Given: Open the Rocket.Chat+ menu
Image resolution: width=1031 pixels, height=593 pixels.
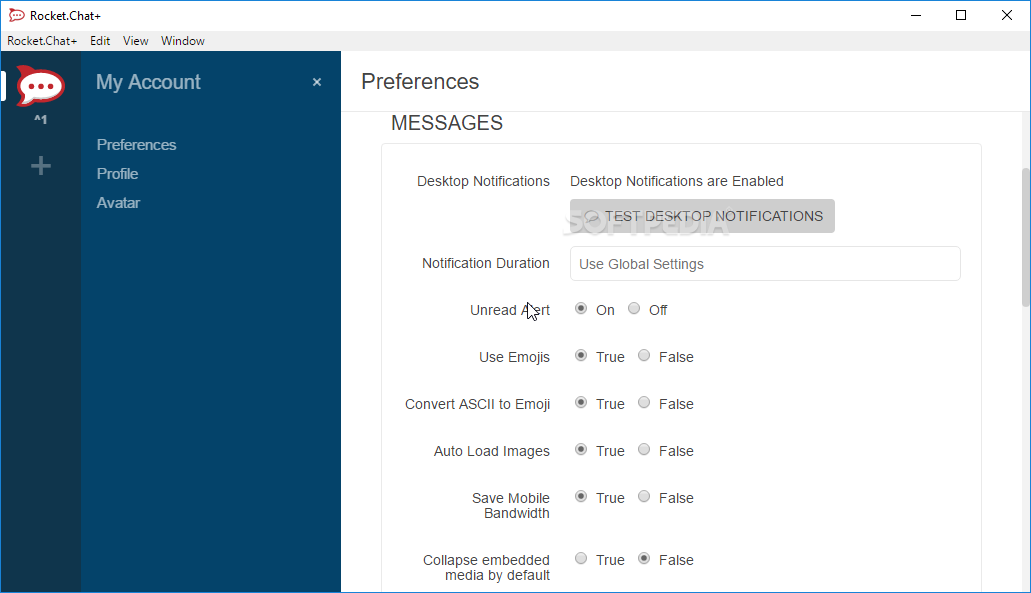Looking at the screenshot, I should [42, 41].
